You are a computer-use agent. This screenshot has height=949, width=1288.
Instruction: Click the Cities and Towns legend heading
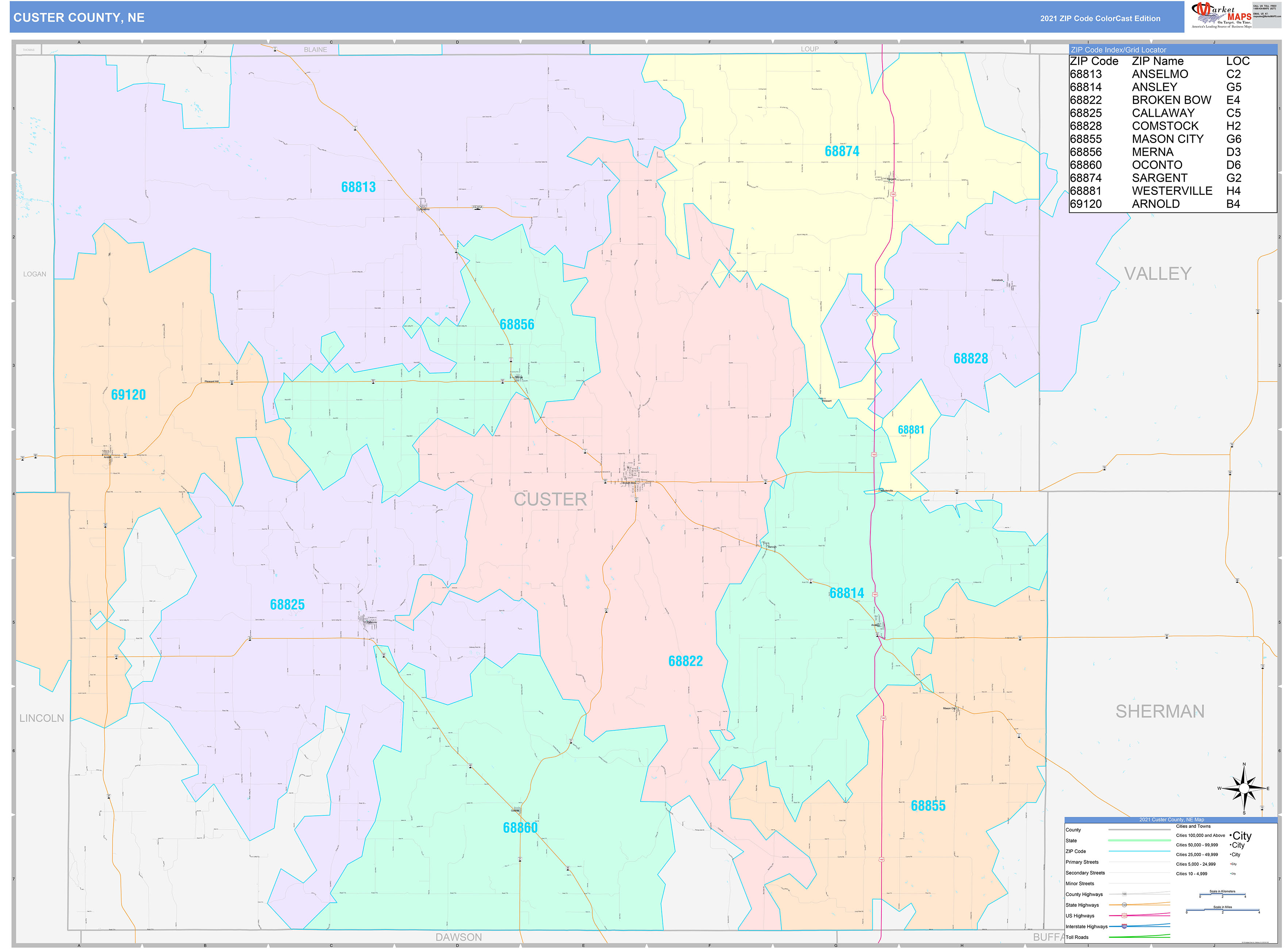pos(1193,826)
